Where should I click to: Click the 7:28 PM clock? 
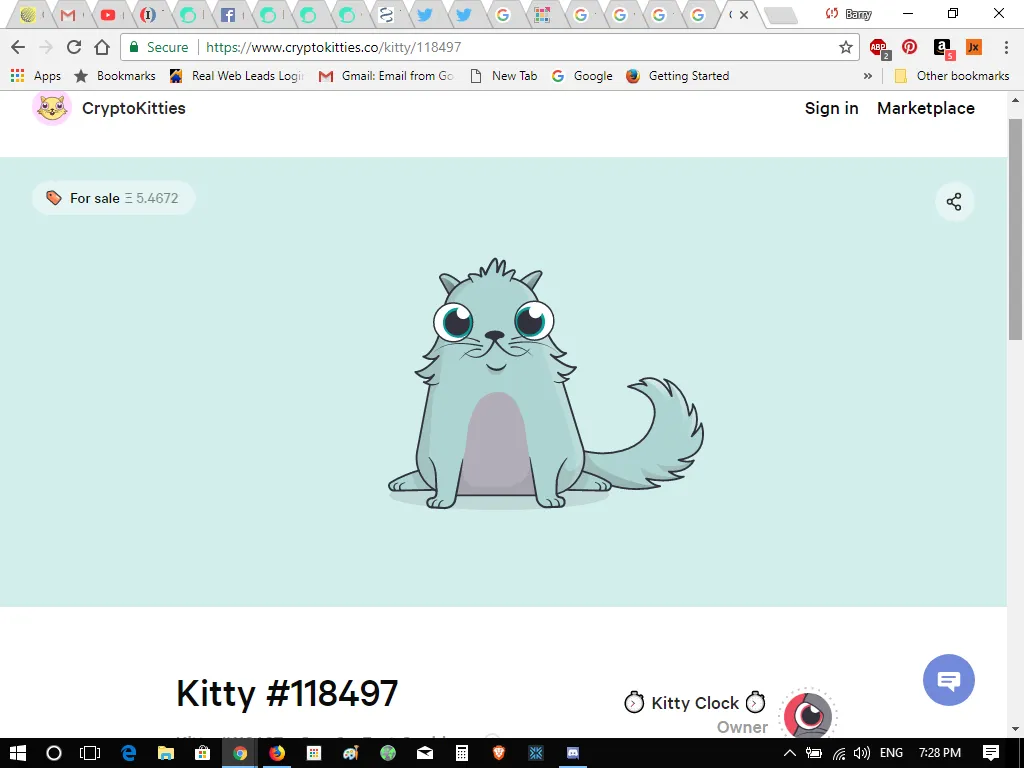coord(940,753)
